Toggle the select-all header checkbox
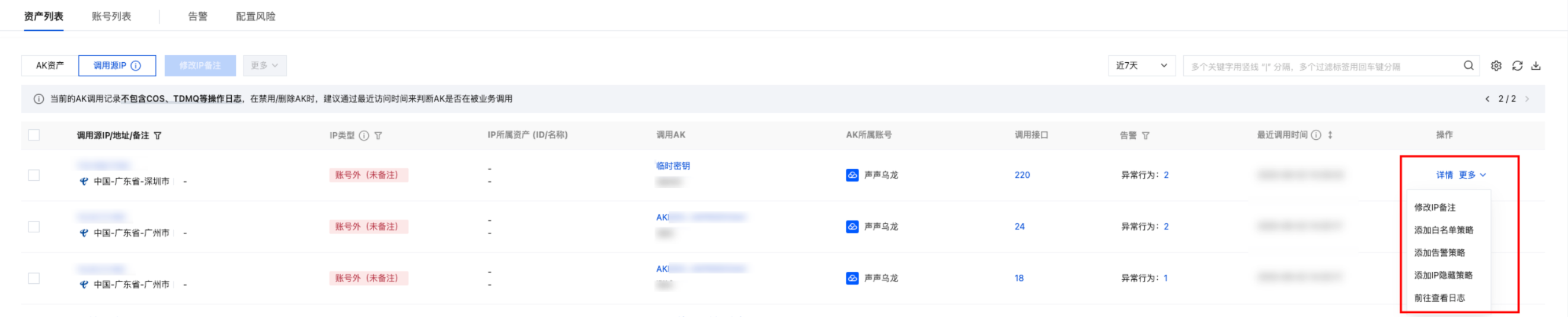 click(x=34, y=135)
